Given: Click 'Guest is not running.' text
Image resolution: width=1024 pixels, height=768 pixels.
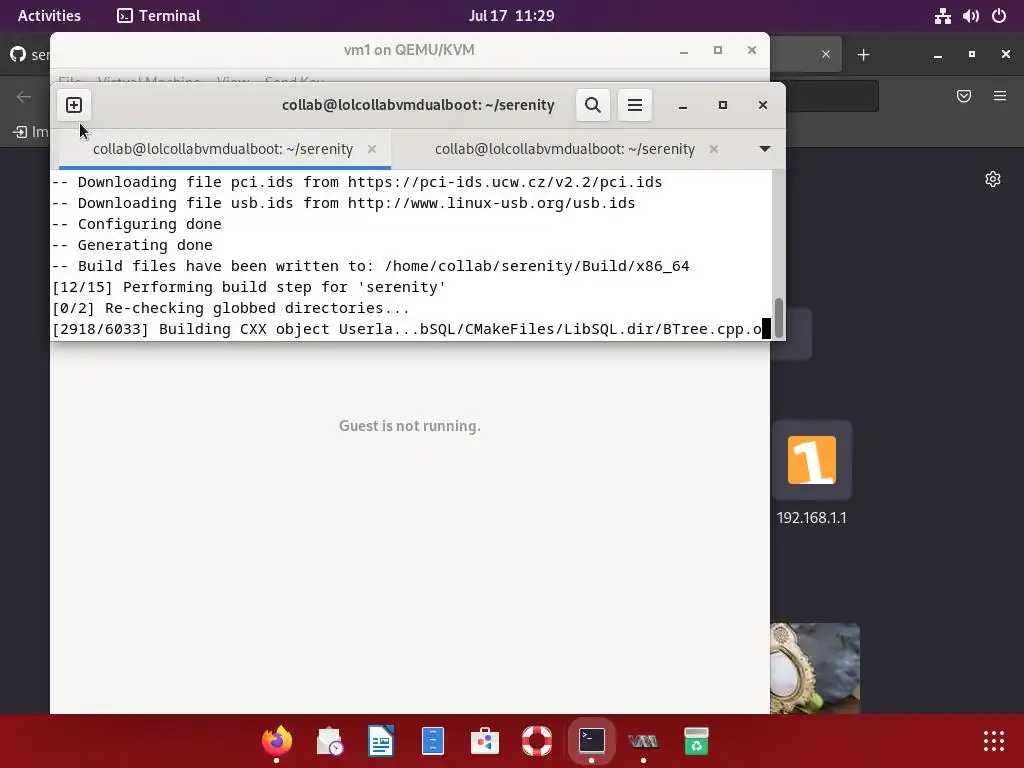Looking at the screenshot, I should (409, 426).
